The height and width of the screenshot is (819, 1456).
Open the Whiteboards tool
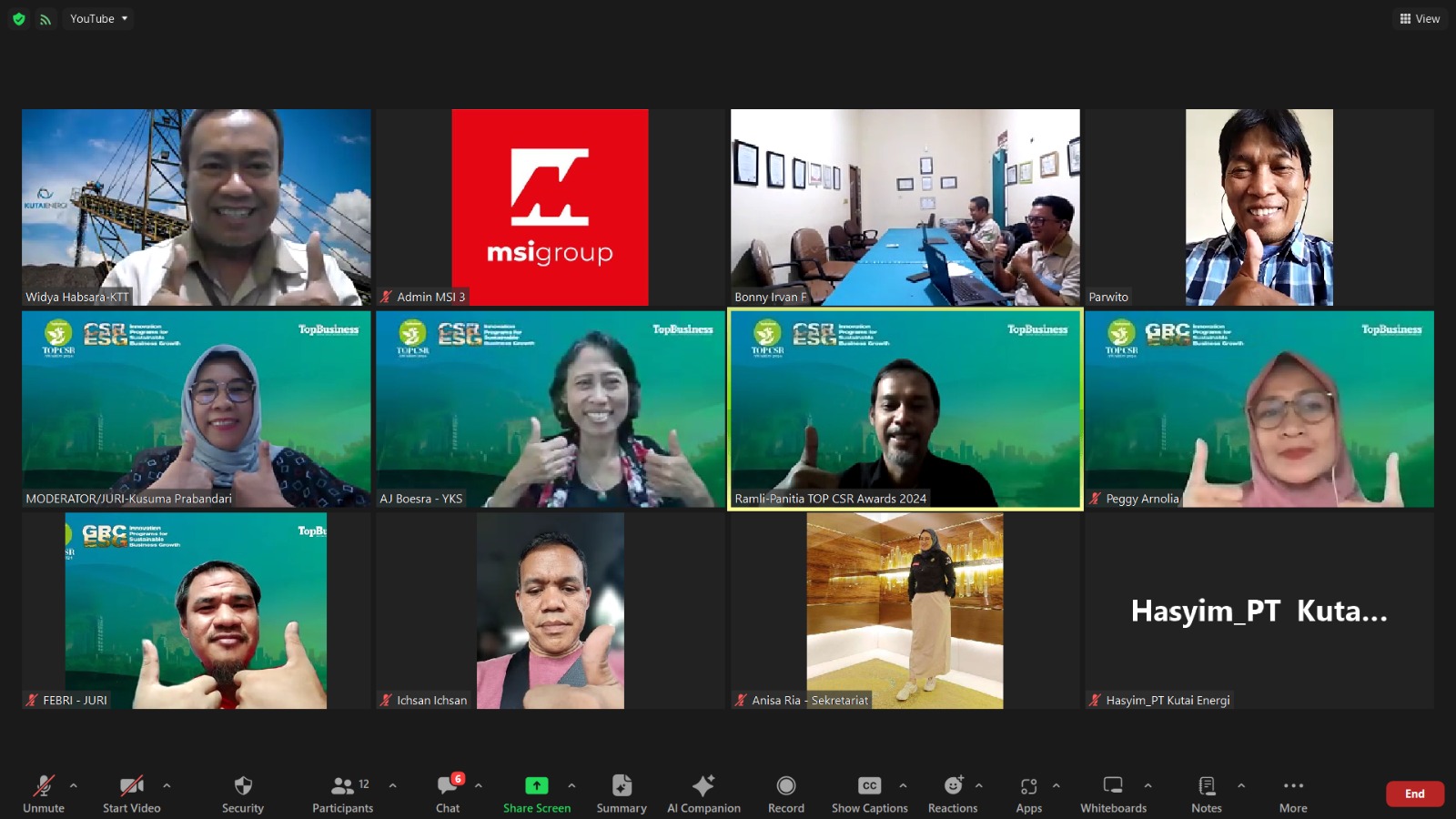(x=1113, y=794)
